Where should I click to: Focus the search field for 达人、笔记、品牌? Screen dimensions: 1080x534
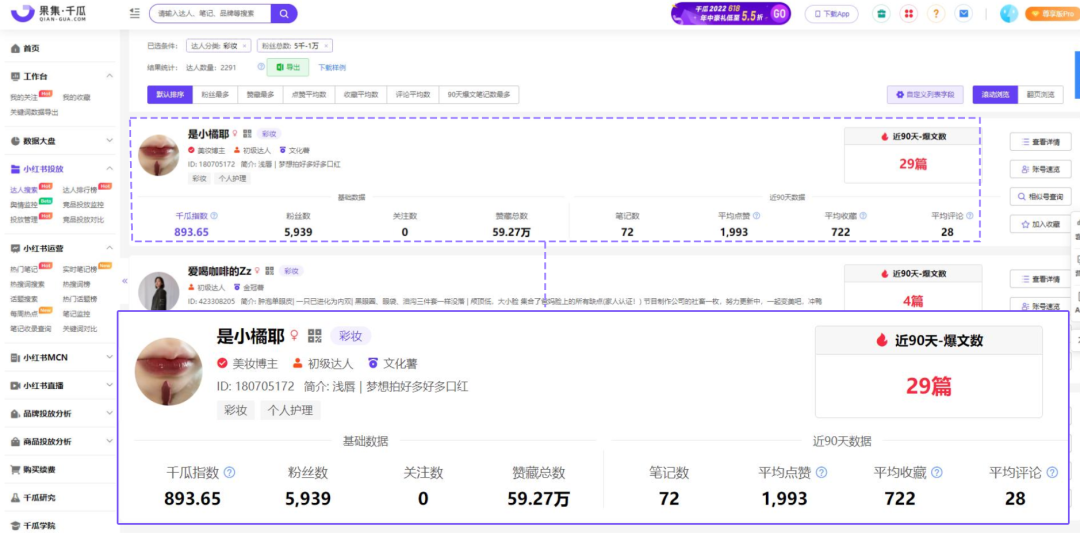tap(210, 13)
